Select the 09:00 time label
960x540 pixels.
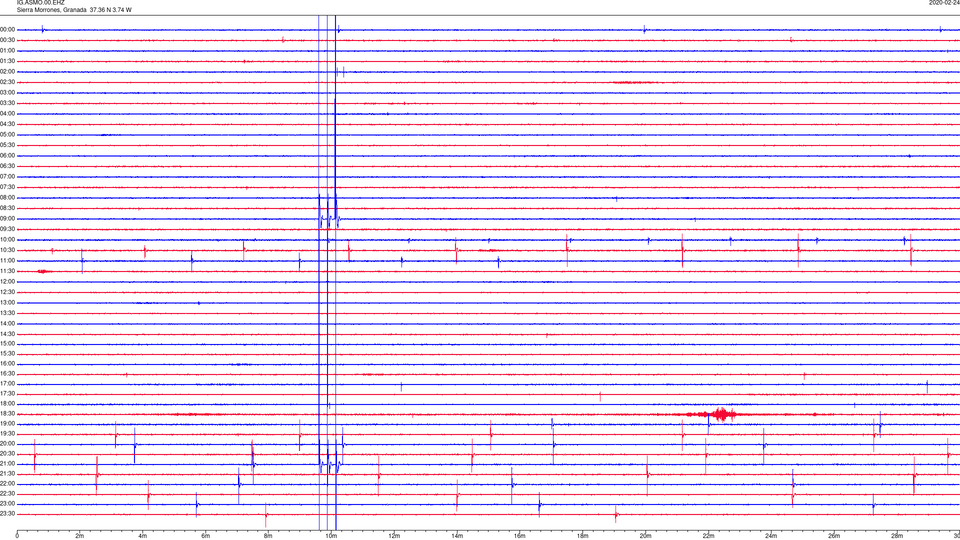(8, 219)
